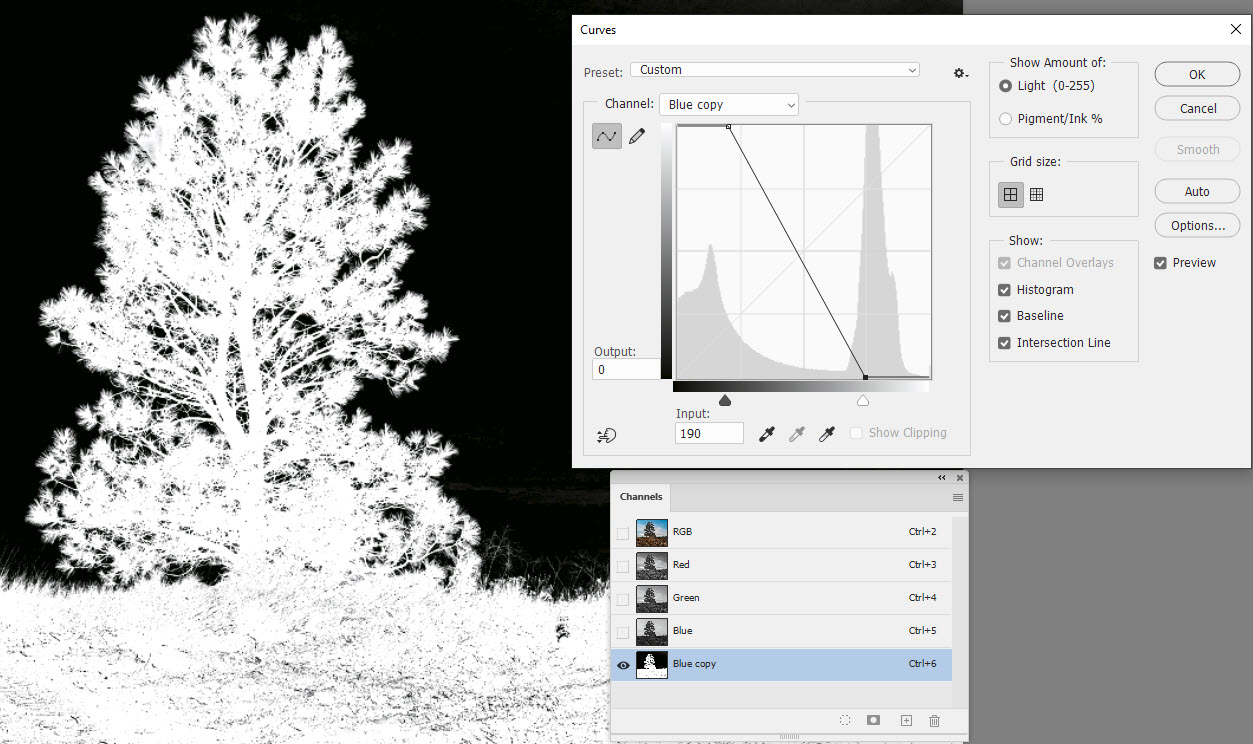Image resolution: width=1253 pixels, height=744 pixels.
Task: Switch to edit points curve mode
Action: (x=606, y=136)
